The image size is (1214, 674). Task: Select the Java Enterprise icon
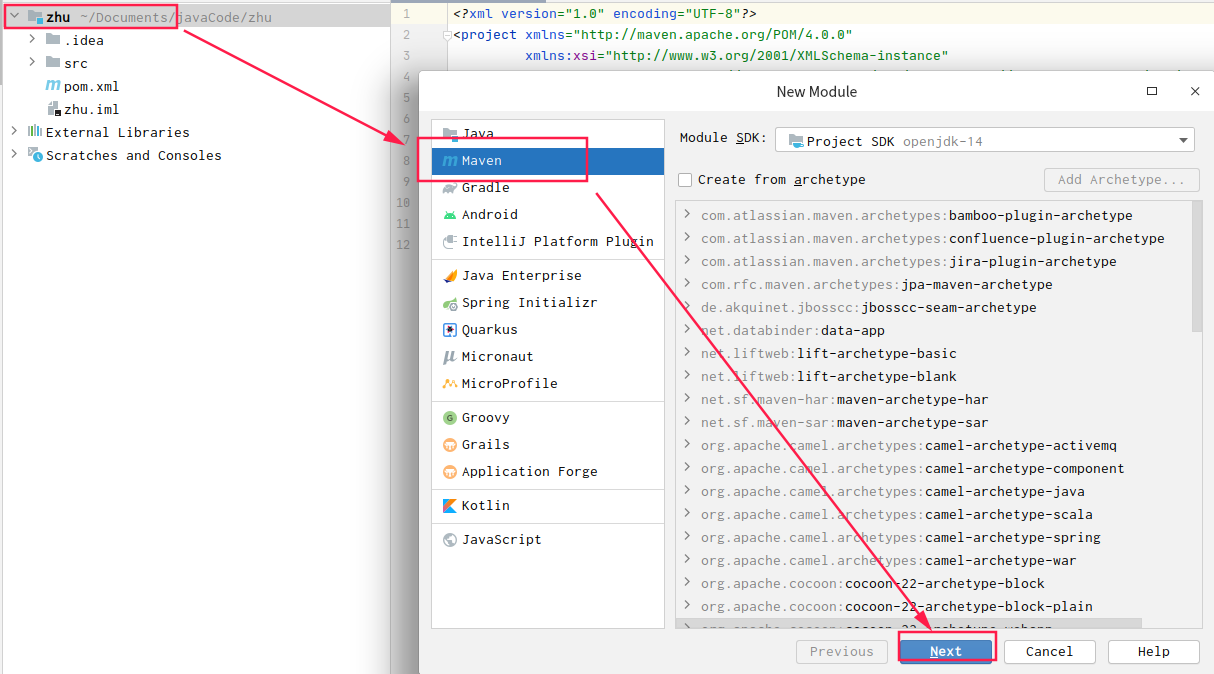(x=450, y=276)
